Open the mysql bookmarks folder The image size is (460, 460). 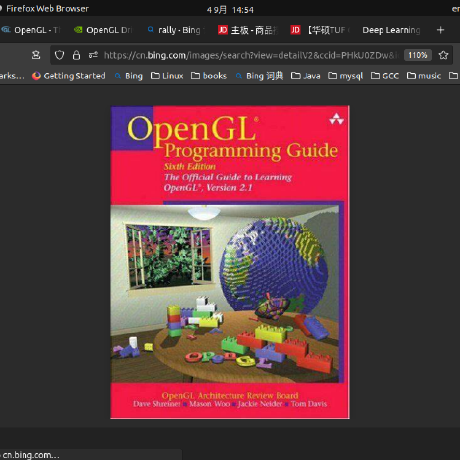pos(346,76)
